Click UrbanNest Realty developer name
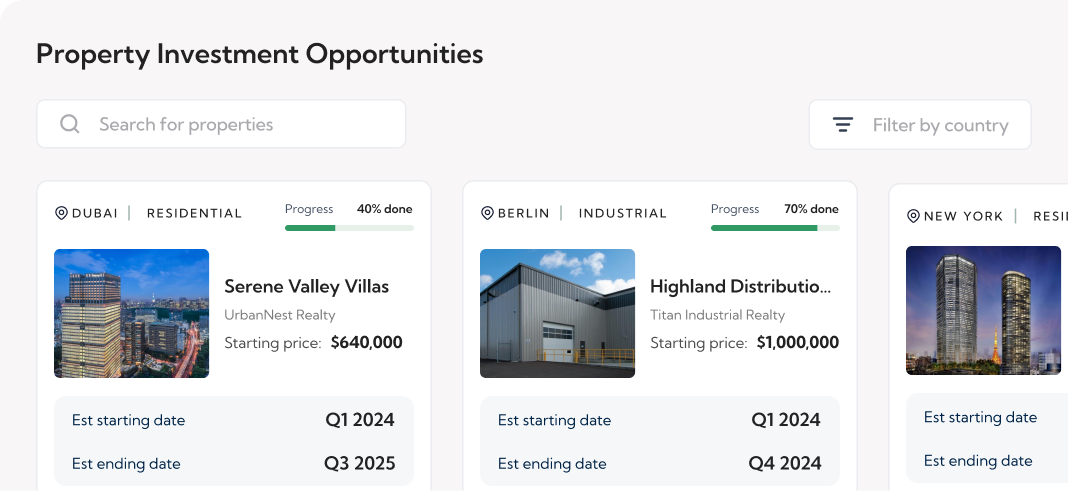 (279, 315)
